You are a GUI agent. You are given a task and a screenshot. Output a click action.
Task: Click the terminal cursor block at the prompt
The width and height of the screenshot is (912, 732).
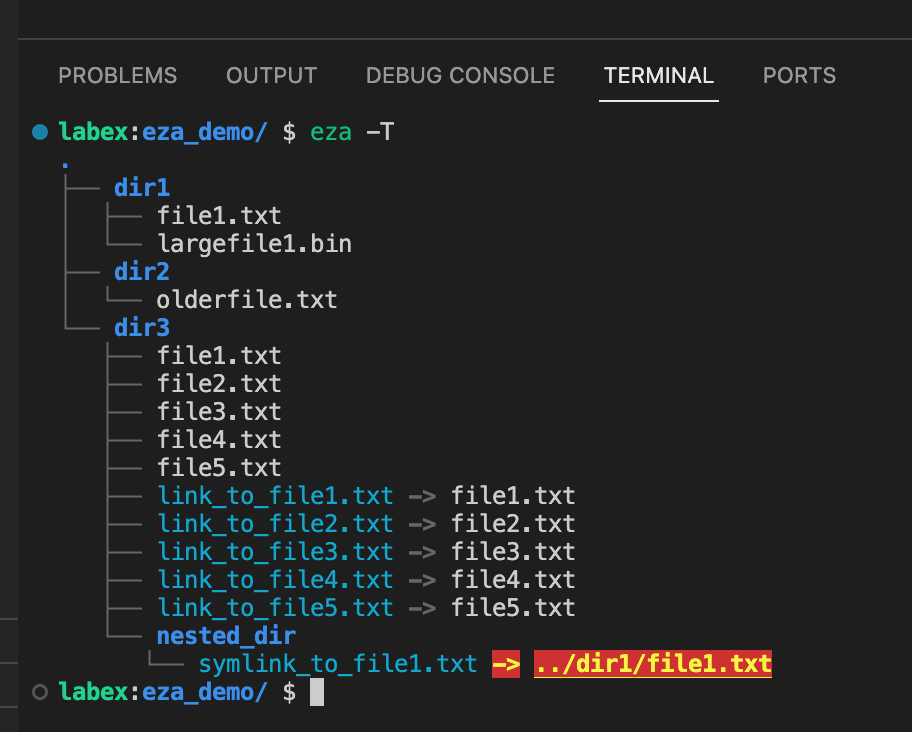coord(317,692)
